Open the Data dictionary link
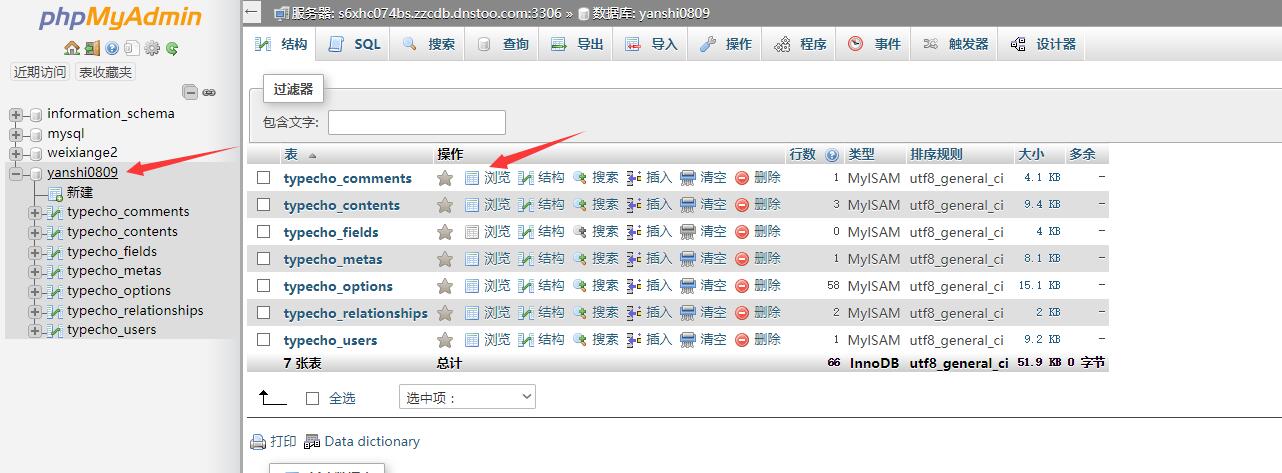Screen dimensions: 1282x473 click(x=371, y=441)
